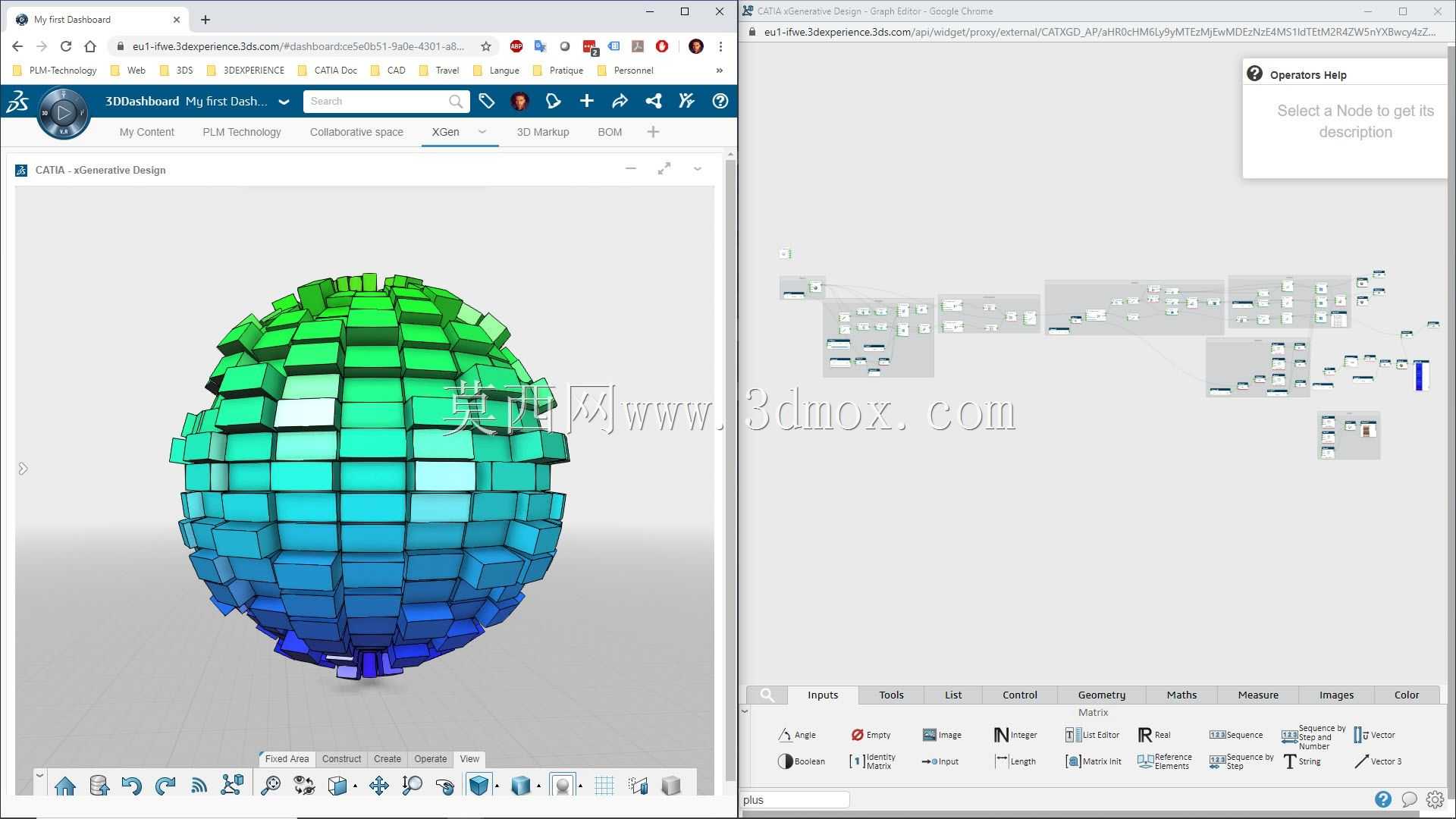Click the operator search field containing plus

tap(795, 799)
